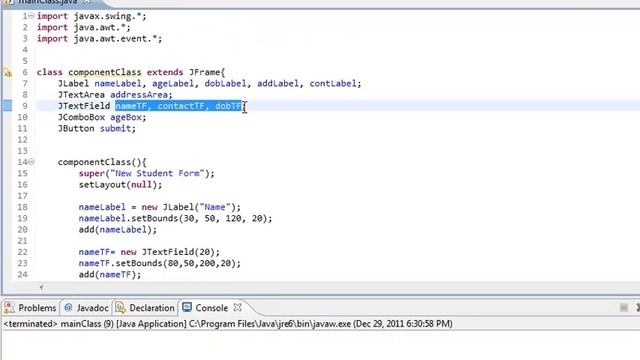Screen dimensions: 640x360
Task: Click 'add(nameLabel);' on line 20
Action: tap(118, 229)
